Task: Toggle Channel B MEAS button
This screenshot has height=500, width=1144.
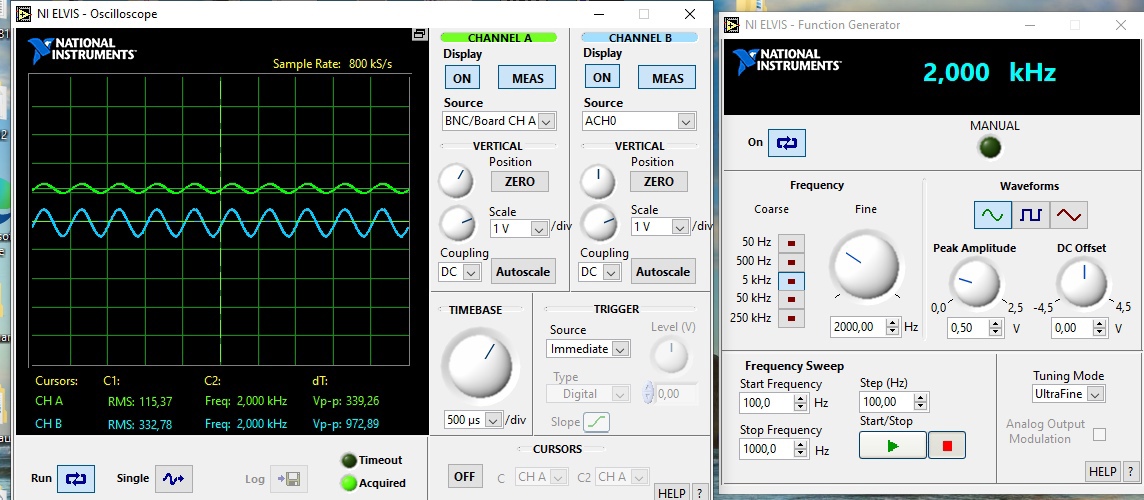Action: point(667,77)
